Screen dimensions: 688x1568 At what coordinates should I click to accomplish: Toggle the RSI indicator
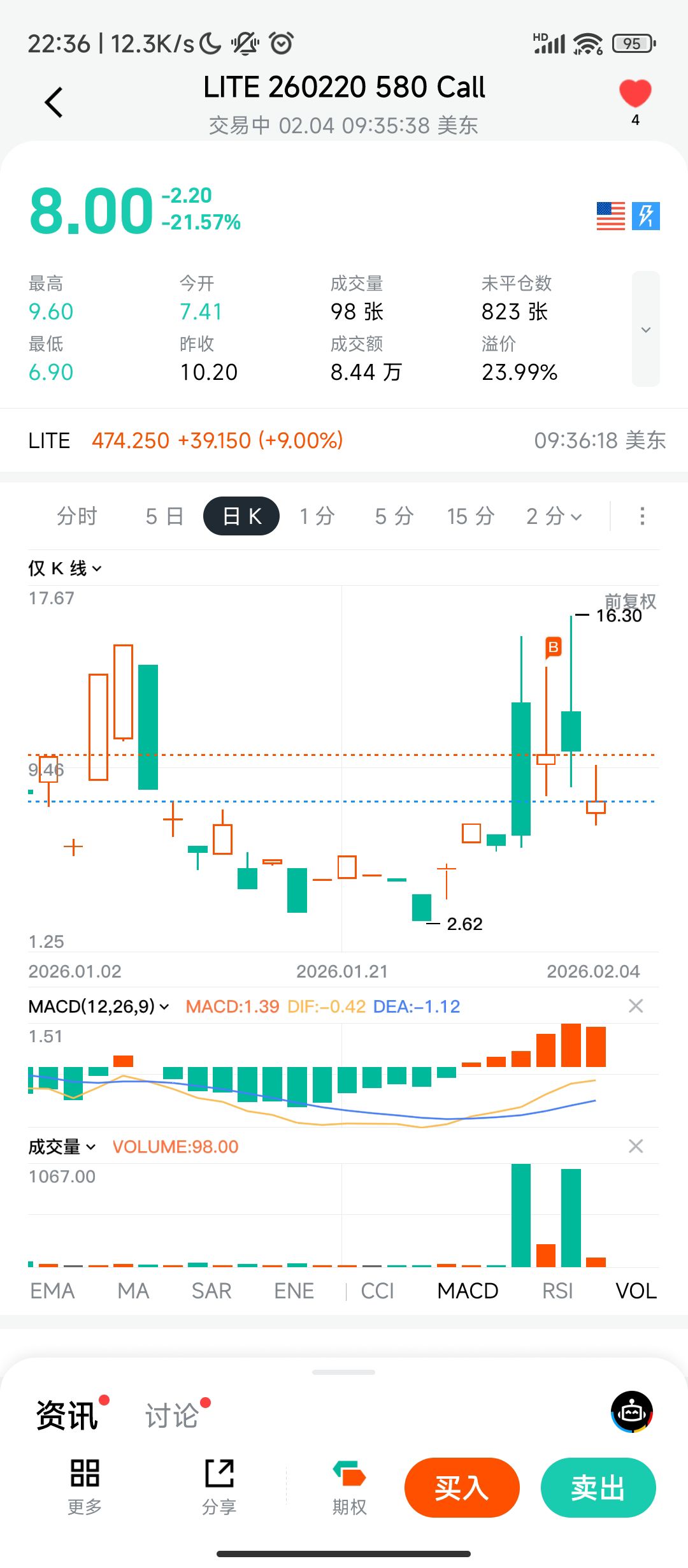(557, 1291)
